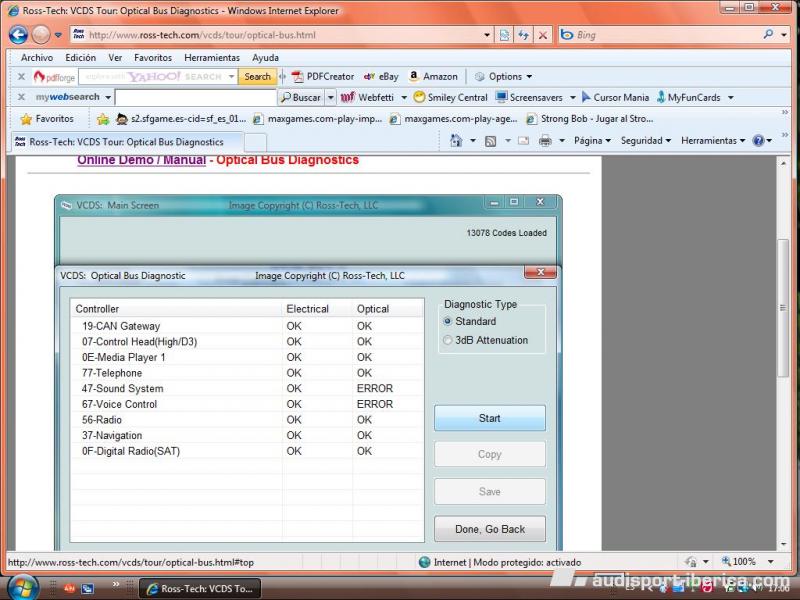
Task: Open a new blank tab
Action: [x=255, y=142]
